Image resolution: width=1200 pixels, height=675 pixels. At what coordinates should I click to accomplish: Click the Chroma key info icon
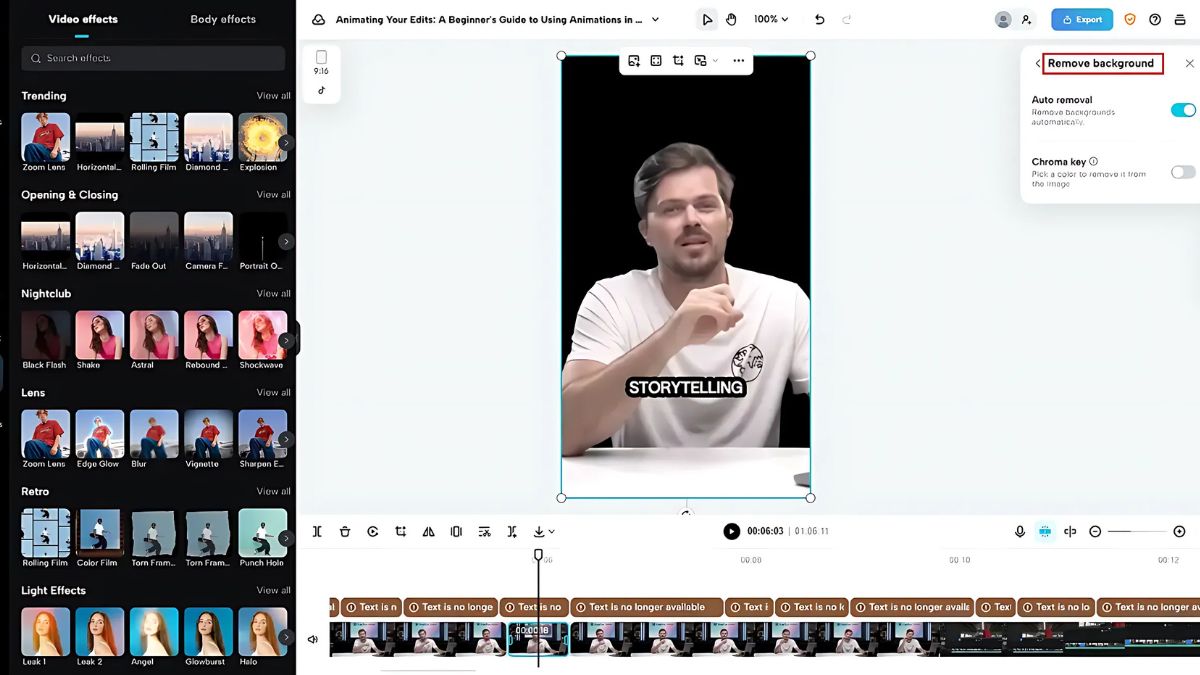coord(1093,161)
